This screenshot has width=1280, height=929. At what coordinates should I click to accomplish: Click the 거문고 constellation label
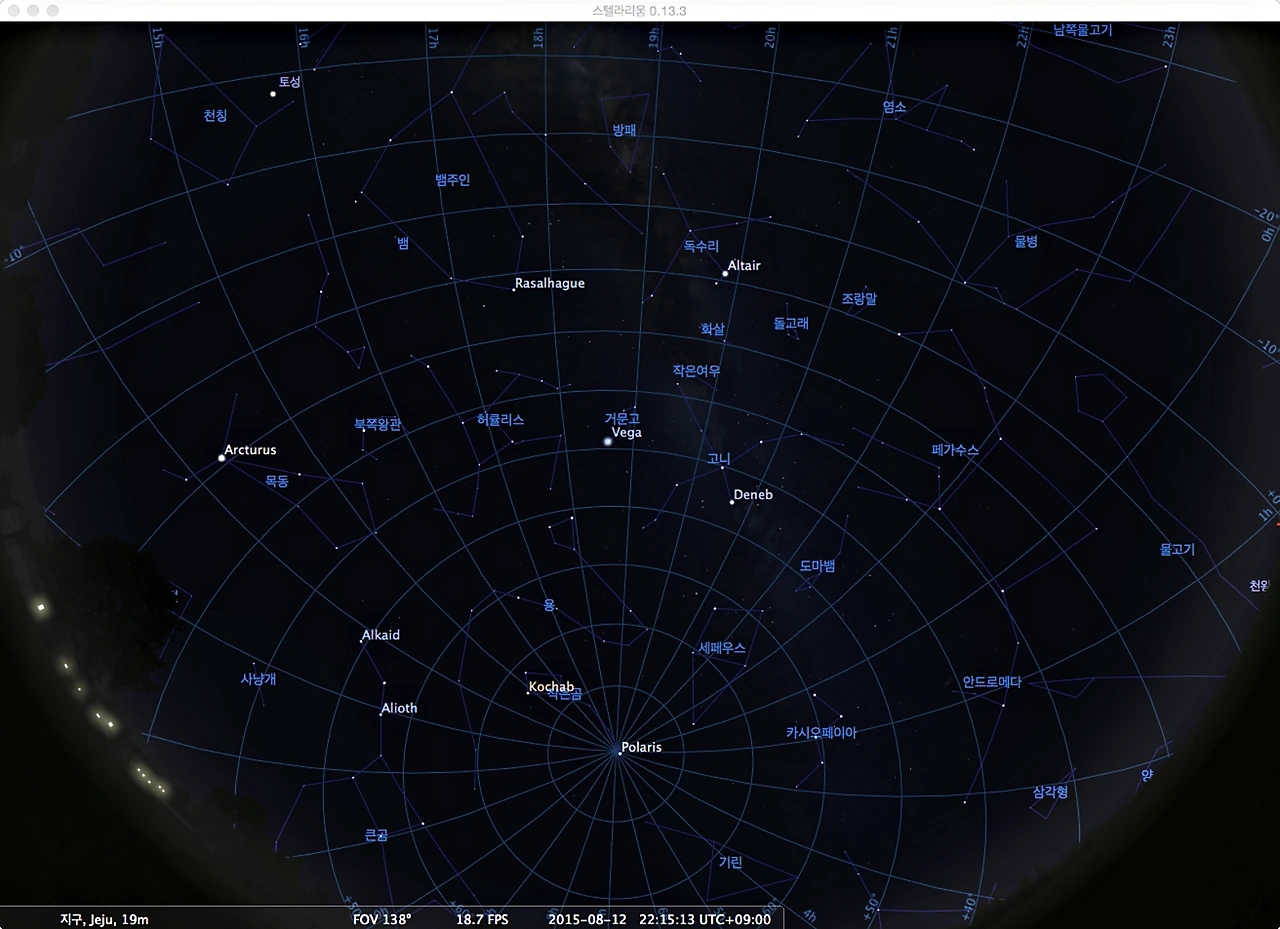click(622, 418)
